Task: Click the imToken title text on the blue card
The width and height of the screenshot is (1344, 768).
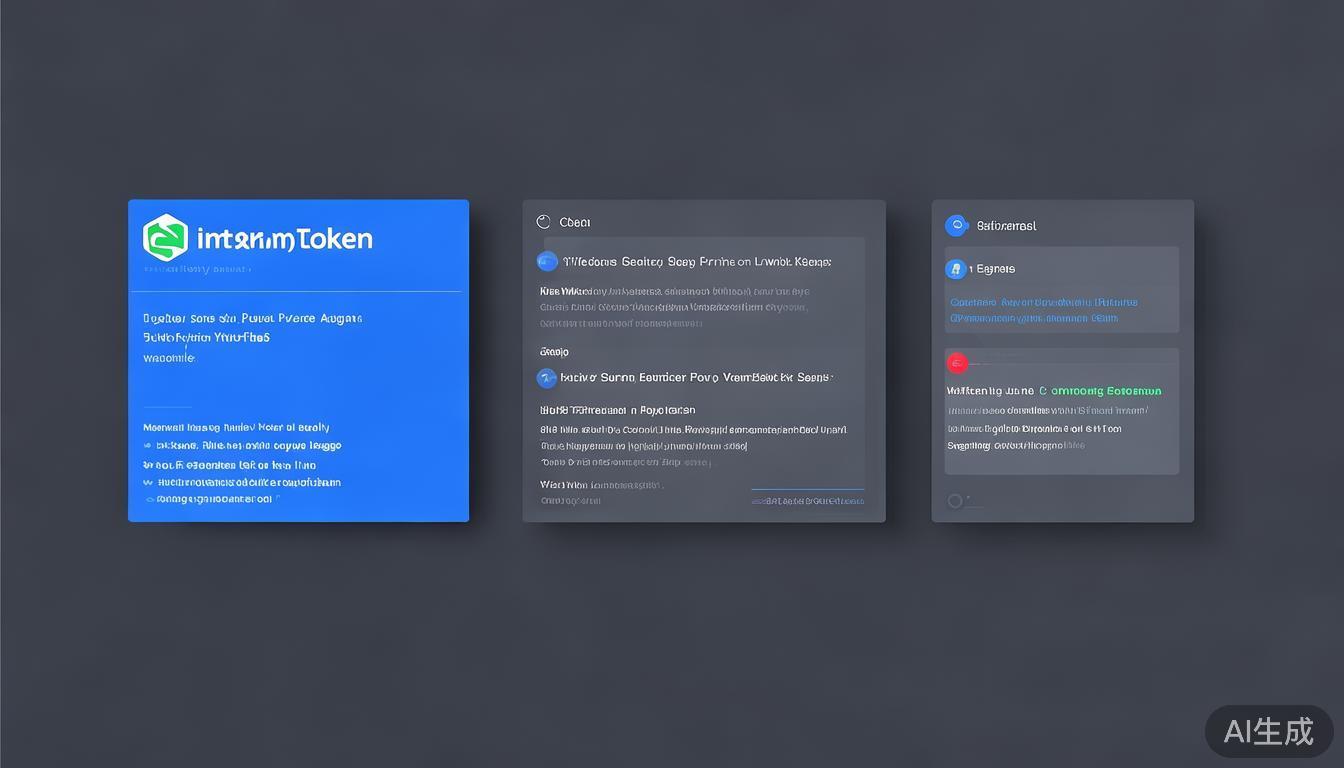Action: [x=284, y=239]
